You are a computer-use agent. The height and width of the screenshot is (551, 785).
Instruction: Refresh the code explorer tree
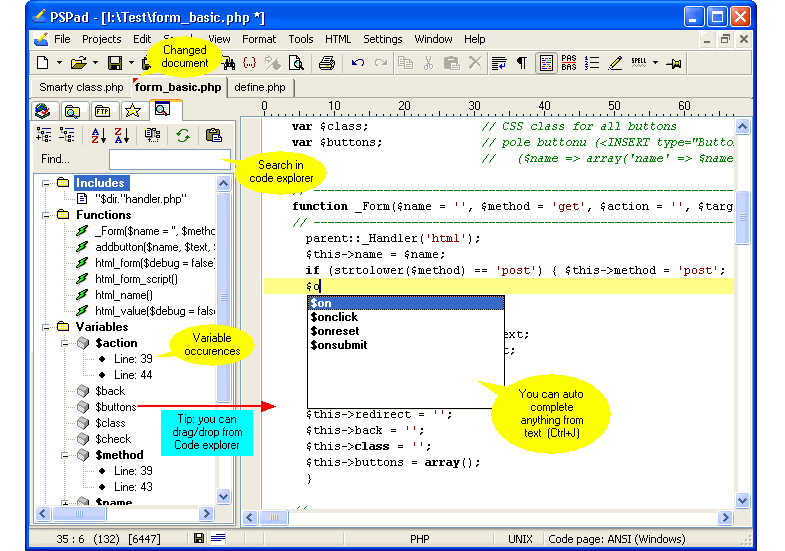(x=183, y=135)
